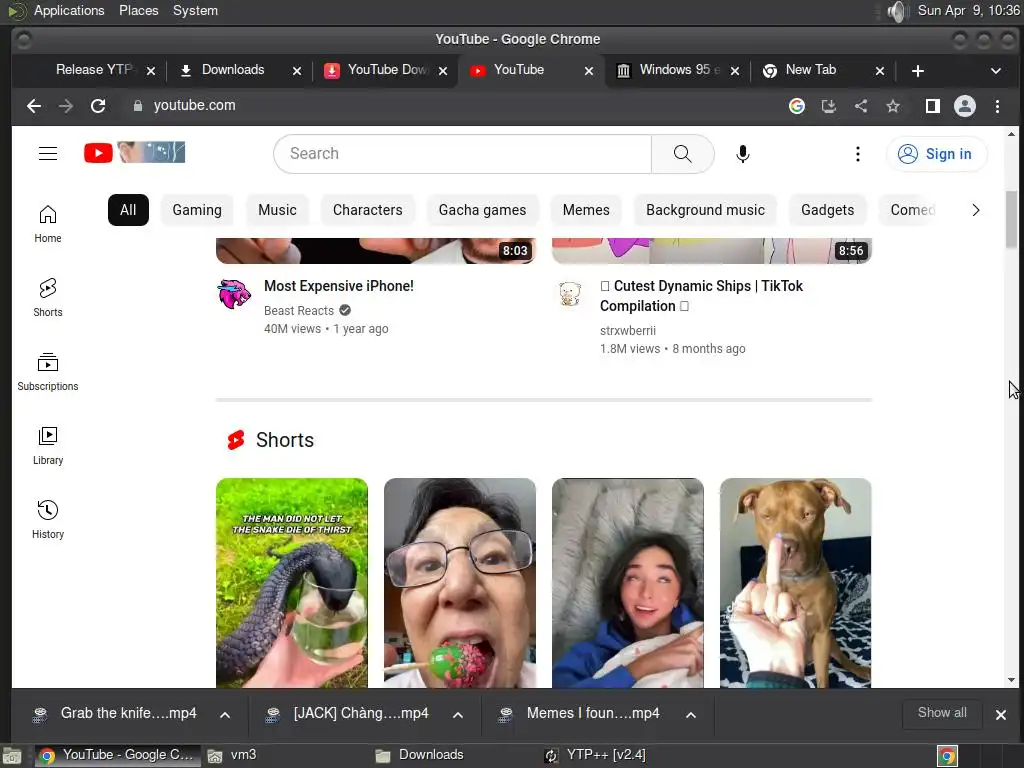The image size is (1024, 768).
Task: Filter by Music chip
Action: coord(277,210)
